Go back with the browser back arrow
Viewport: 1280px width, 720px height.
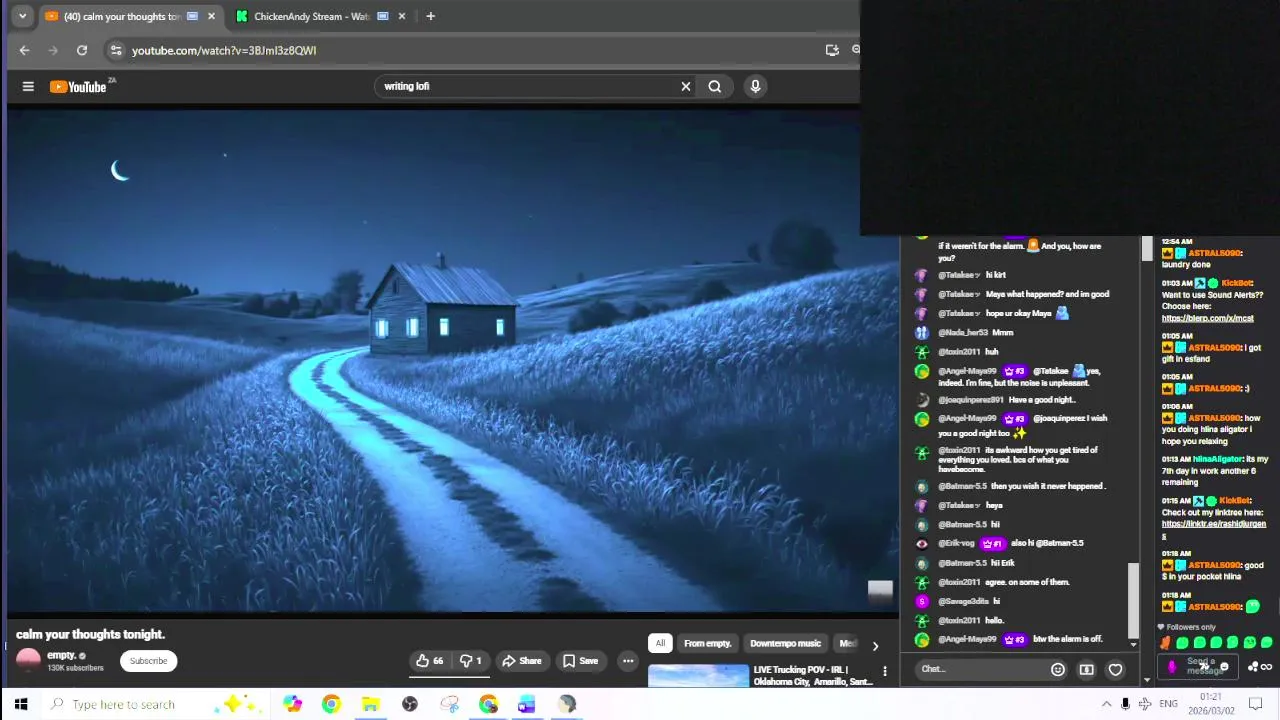coord(24,50)
